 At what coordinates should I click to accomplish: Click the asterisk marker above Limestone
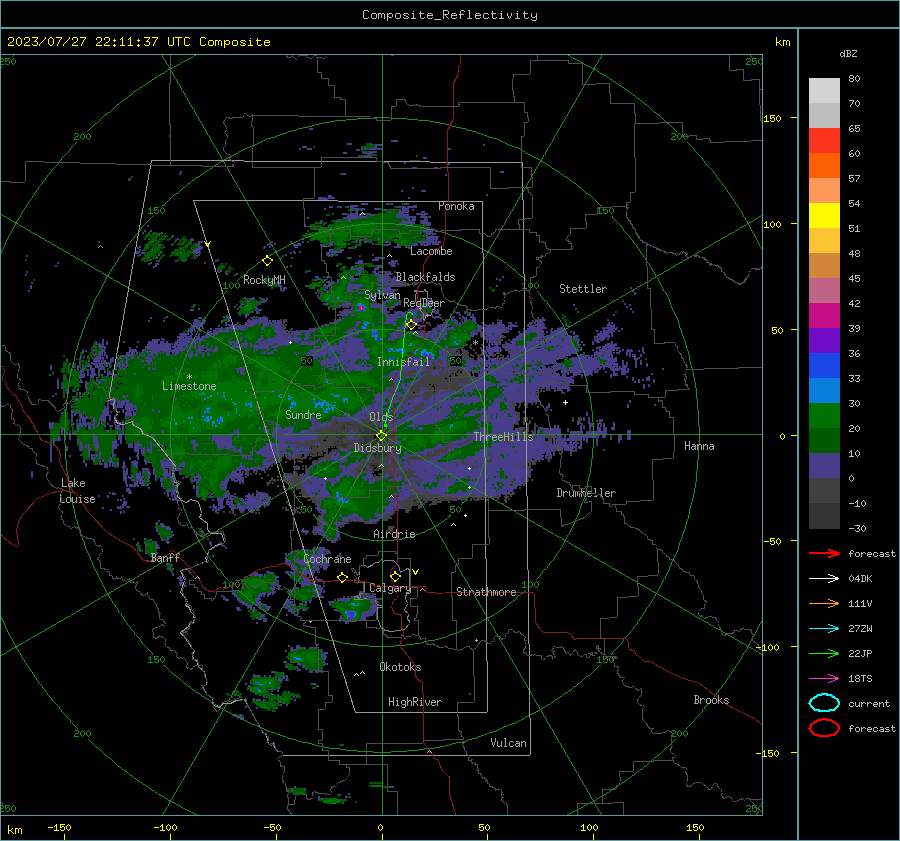189,377
